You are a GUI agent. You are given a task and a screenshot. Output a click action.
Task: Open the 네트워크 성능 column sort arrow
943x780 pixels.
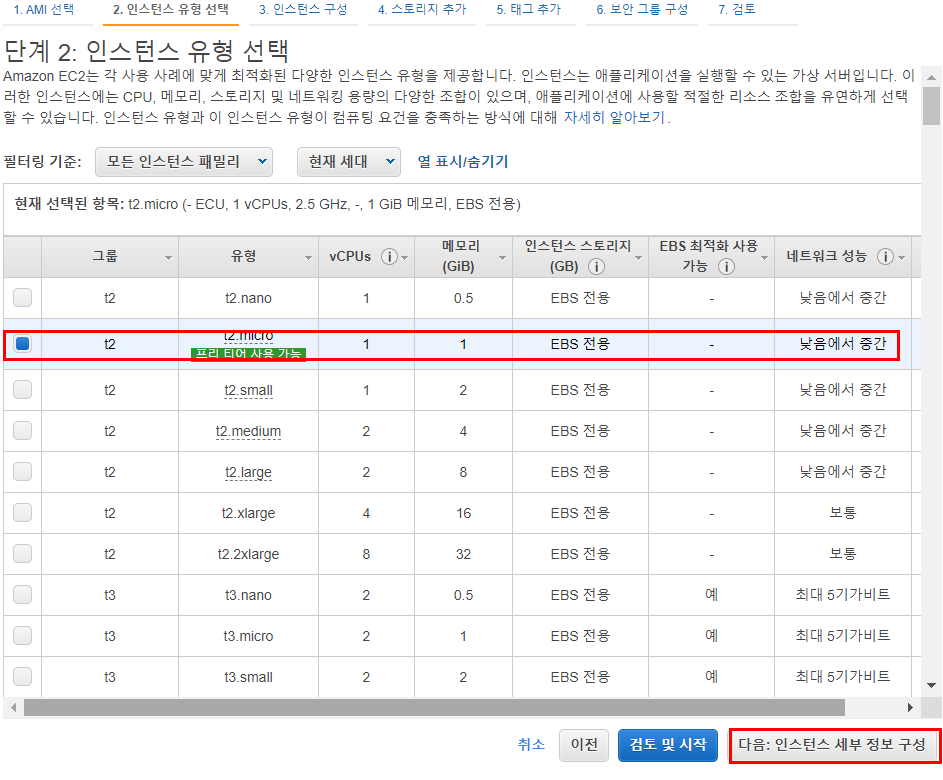coord(902,258)
